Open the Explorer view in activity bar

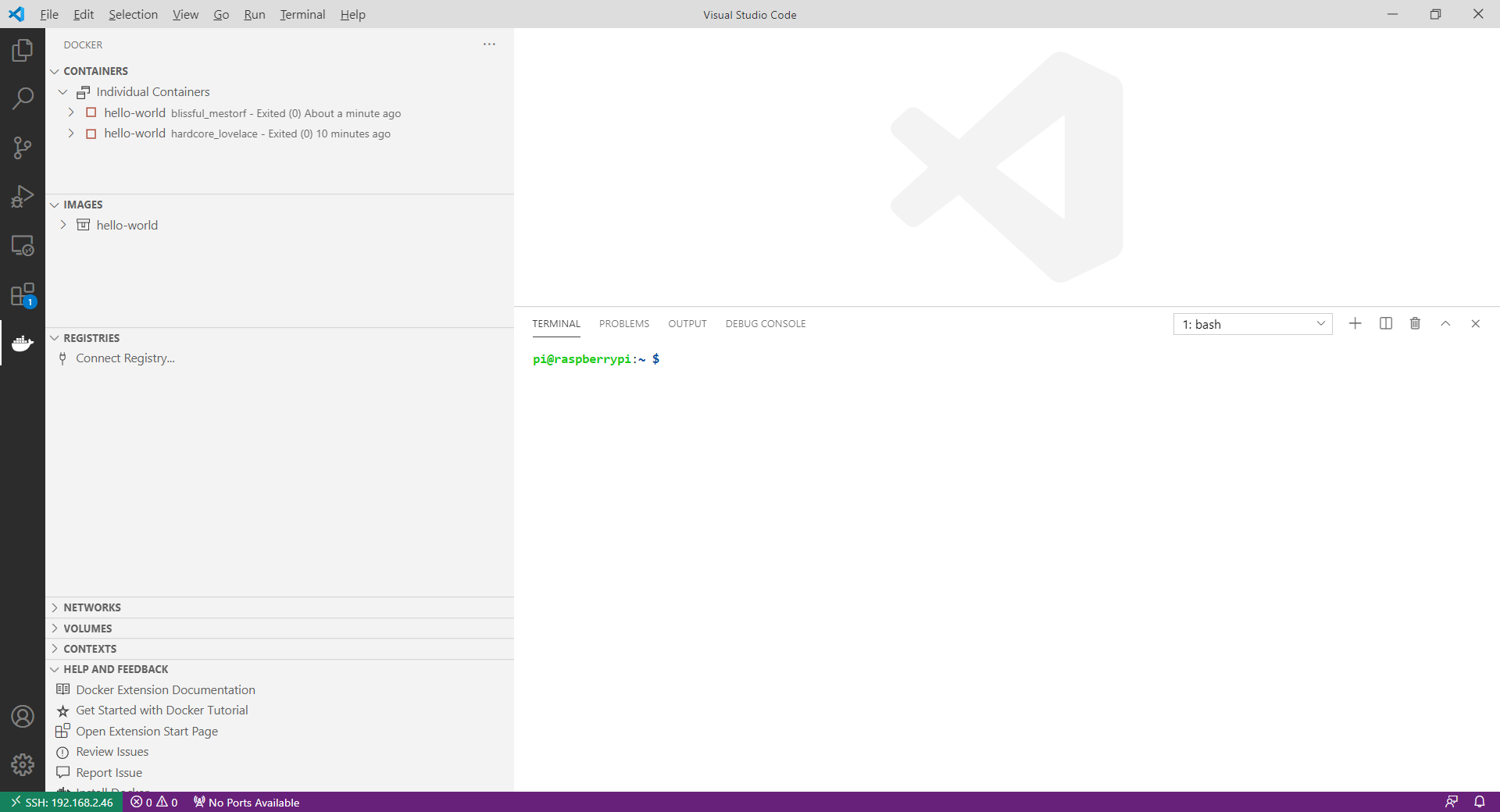coord(23,51)
